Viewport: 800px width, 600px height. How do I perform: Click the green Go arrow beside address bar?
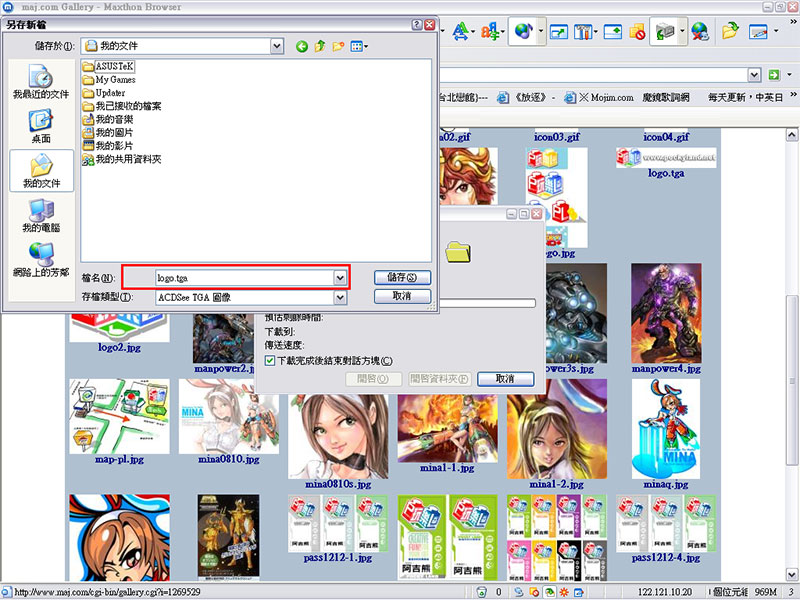point(773,75)
